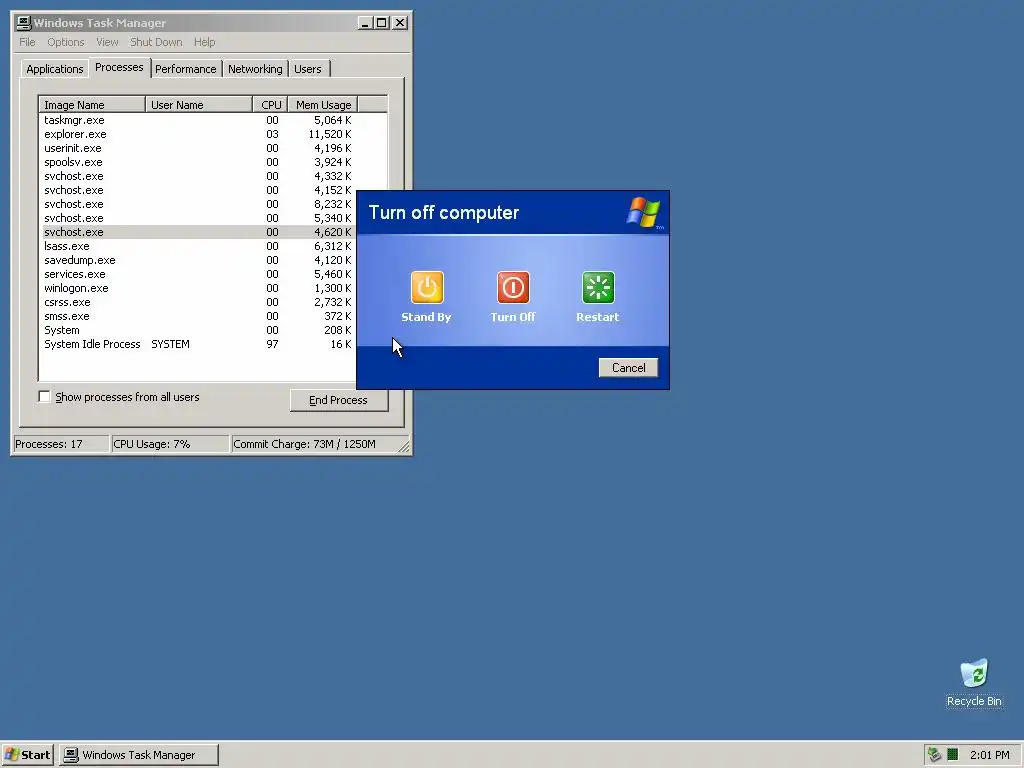This screenshot has height=768, width=1024.
Task: Select the smss.exe process row
Action: click(x=198, y=316)
